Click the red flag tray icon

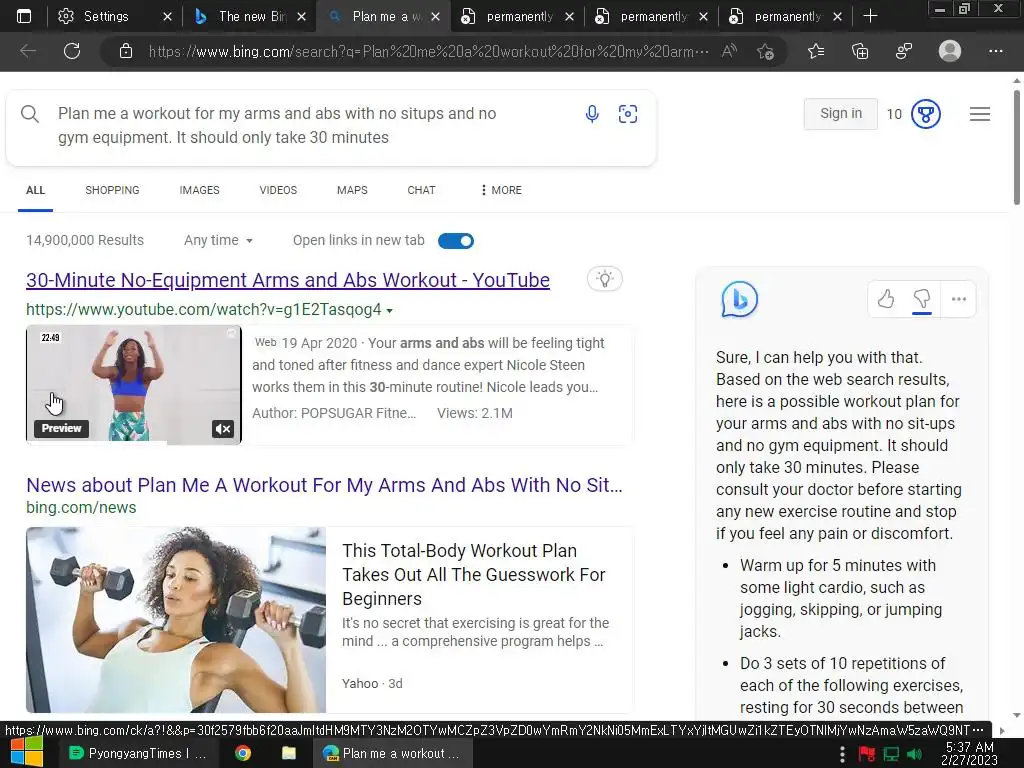(x=867, y=754)
